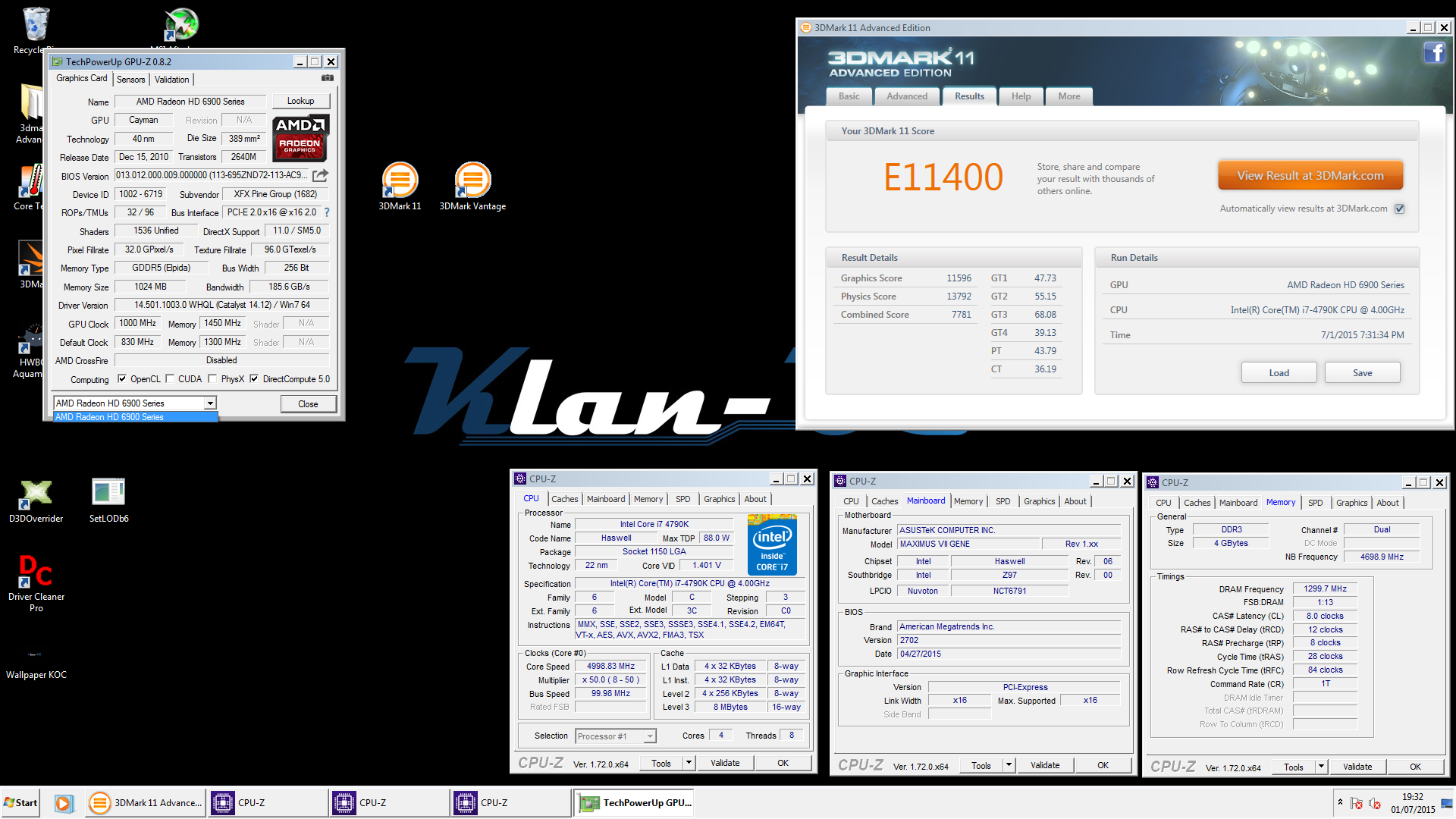Click the Lookup button in GPU-Z

click(300, 101)
